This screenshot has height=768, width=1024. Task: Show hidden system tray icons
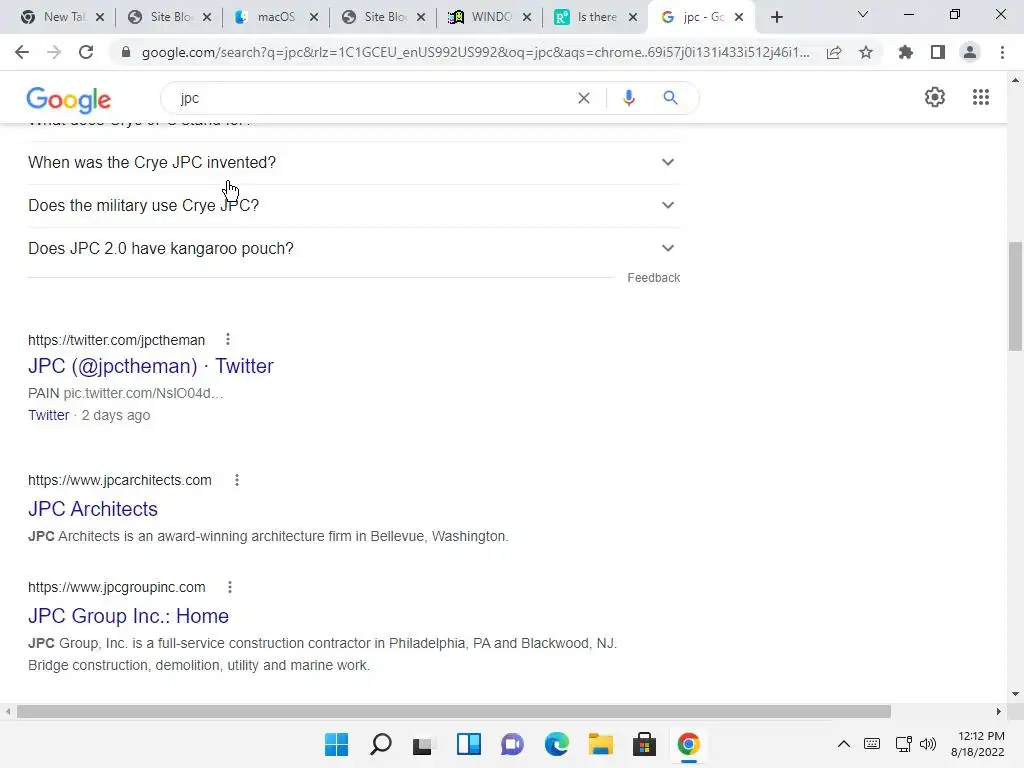(844, 744)
